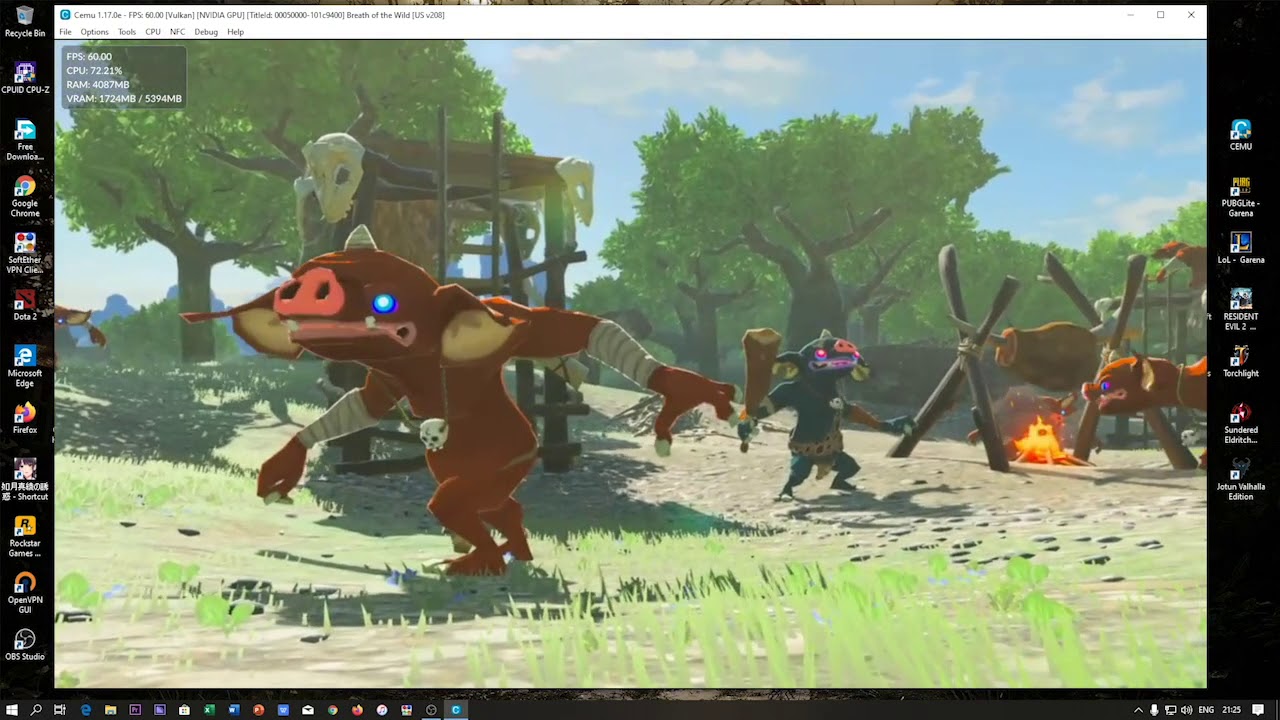
Task: Open taskbar search magnifier
Action: pos(36,710)
